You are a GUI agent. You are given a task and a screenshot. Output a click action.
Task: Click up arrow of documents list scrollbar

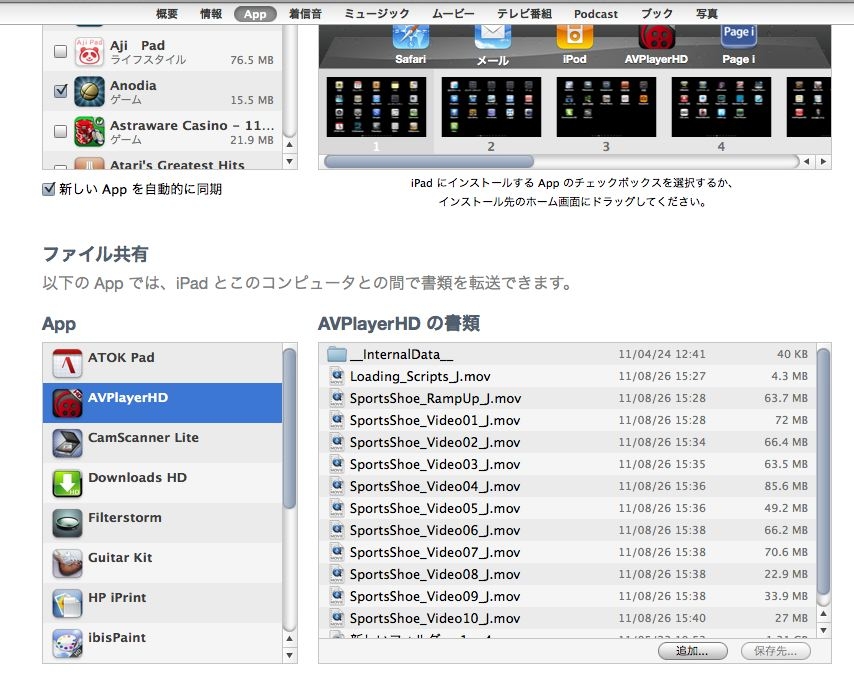(824, 613)
